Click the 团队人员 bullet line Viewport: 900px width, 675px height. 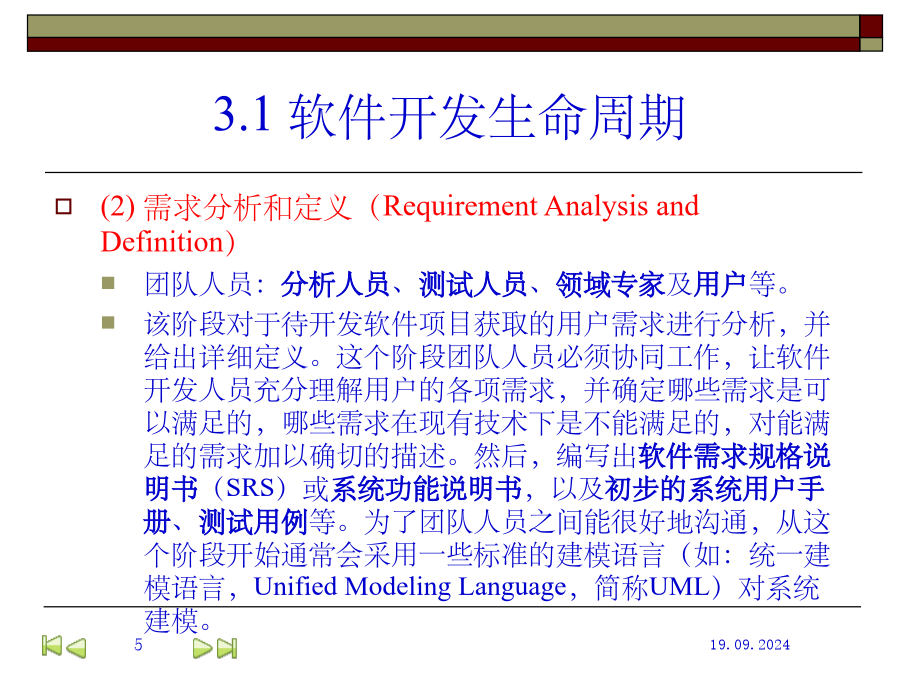(467, 284)
